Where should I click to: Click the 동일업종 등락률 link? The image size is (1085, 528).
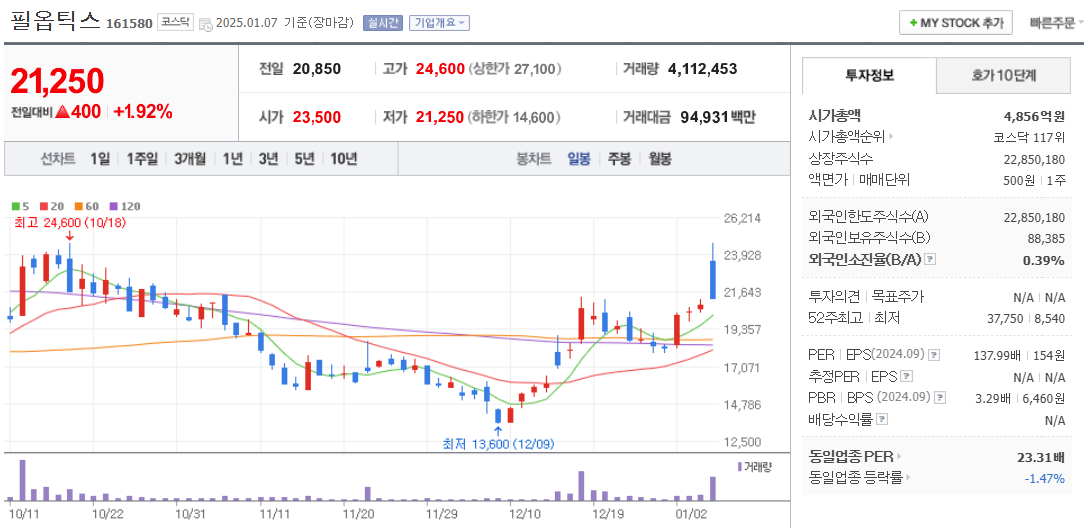pyautogui.click(x=855, y=477)
